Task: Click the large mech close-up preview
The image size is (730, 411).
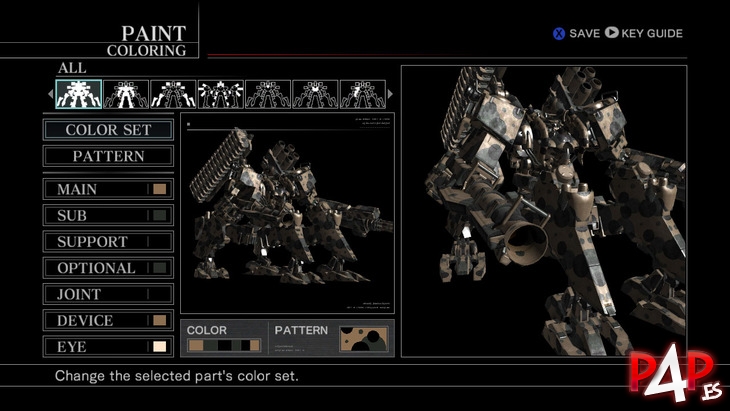Action: 544,211
